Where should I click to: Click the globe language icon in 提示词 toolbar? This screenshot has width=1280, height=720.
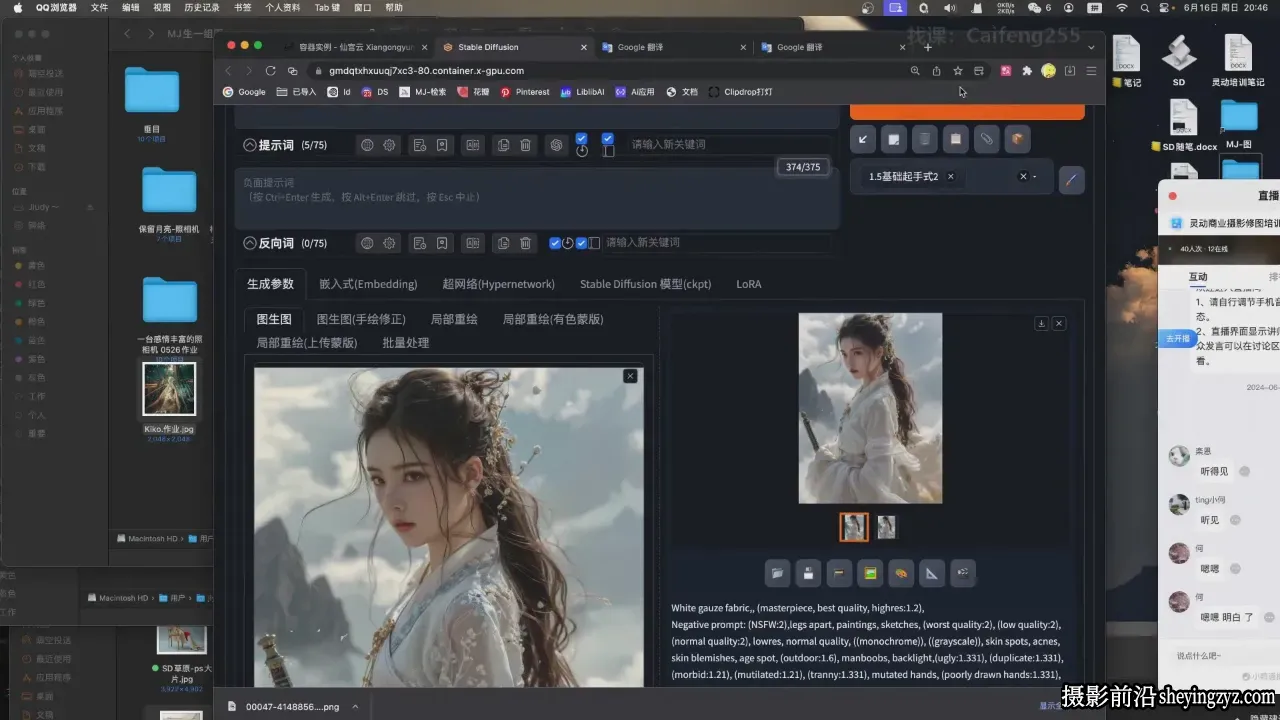click(x=367, y=145)
